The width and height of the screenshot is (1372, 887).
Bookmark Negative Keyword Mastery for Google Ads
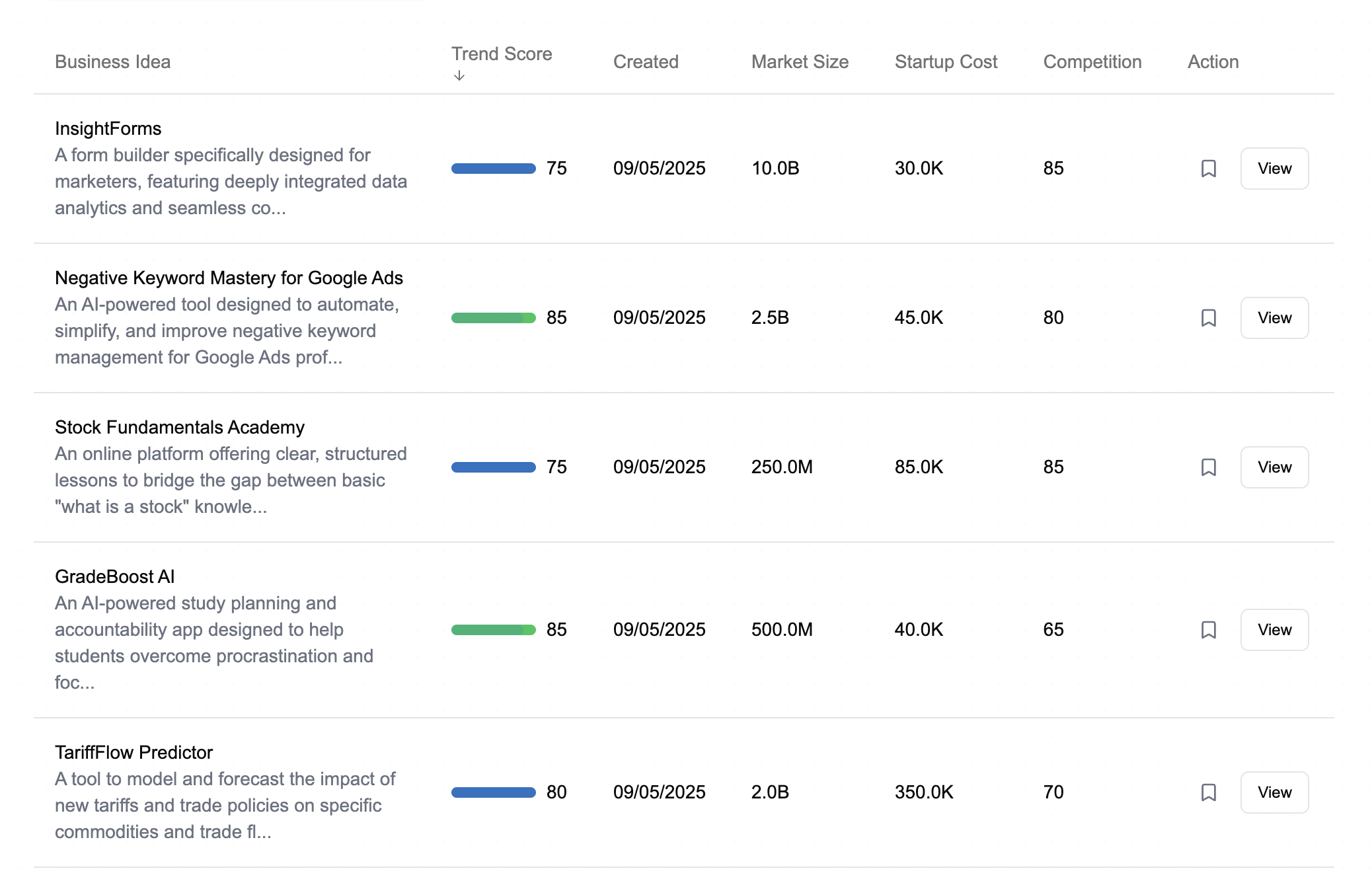pyautogui.click(x=1208, y=318)
